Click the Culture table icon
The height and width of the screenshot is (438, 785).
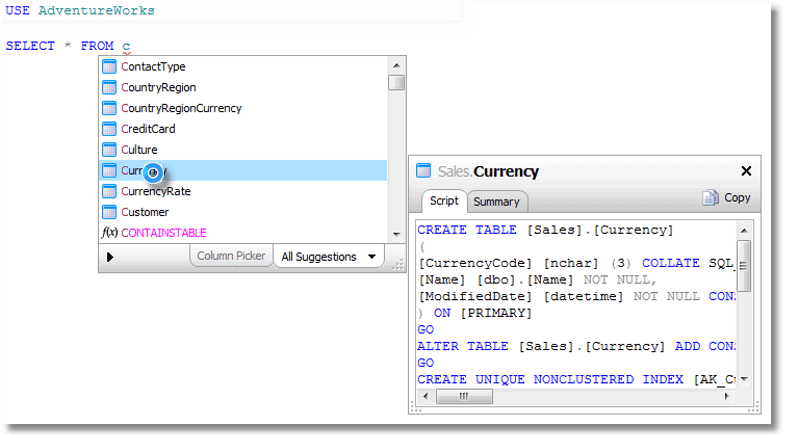tap(110, 150)
